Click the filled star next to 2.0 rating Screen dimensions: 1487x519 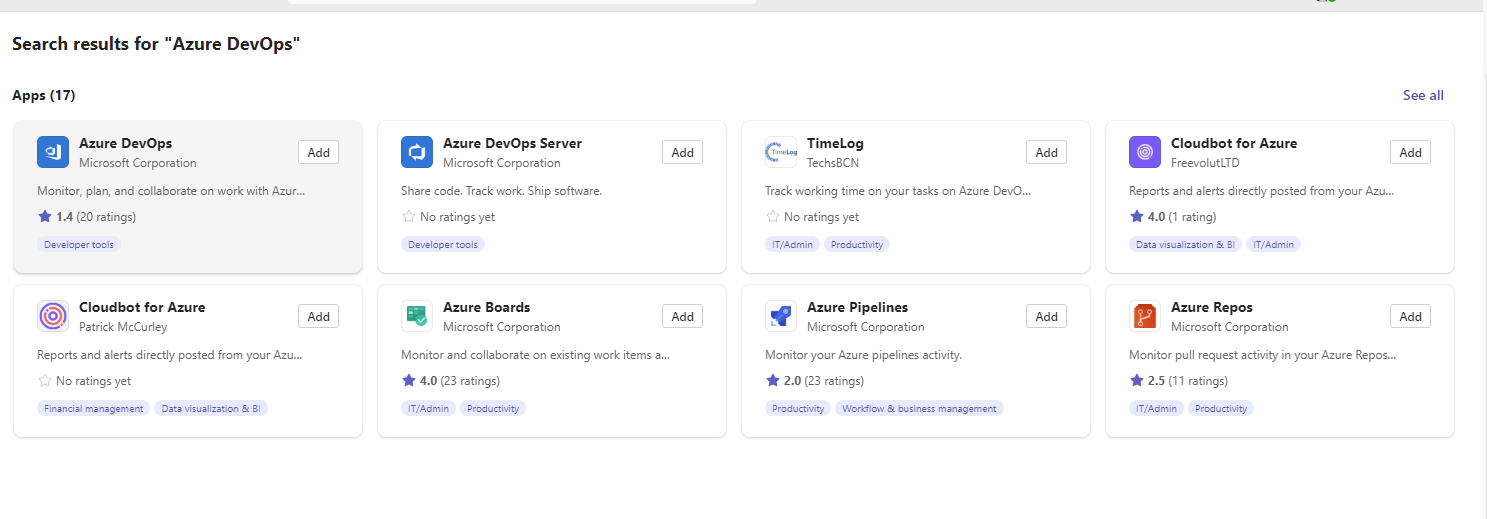click(772, 380)
